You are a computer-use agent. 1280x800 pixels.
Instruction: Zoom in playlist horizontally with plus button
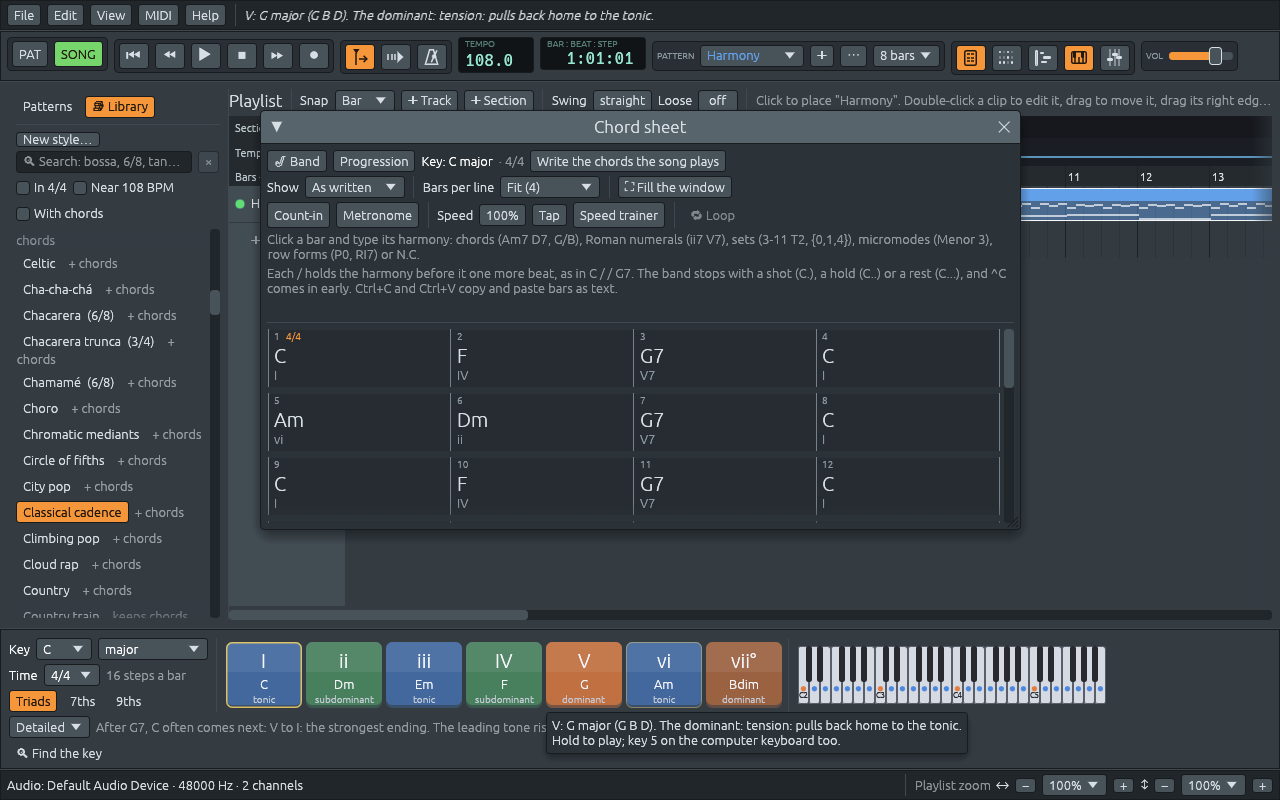(x=1124, y=786)
